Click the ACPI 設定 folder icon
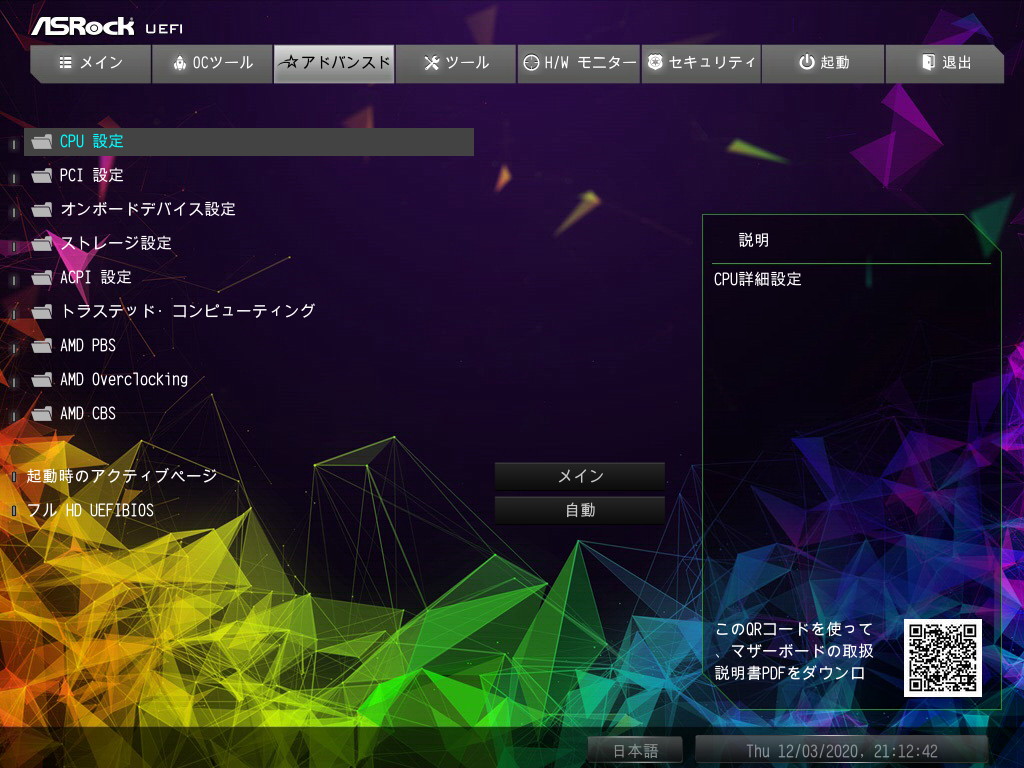Screen dimensions: 1024x768 coord(42,278)
